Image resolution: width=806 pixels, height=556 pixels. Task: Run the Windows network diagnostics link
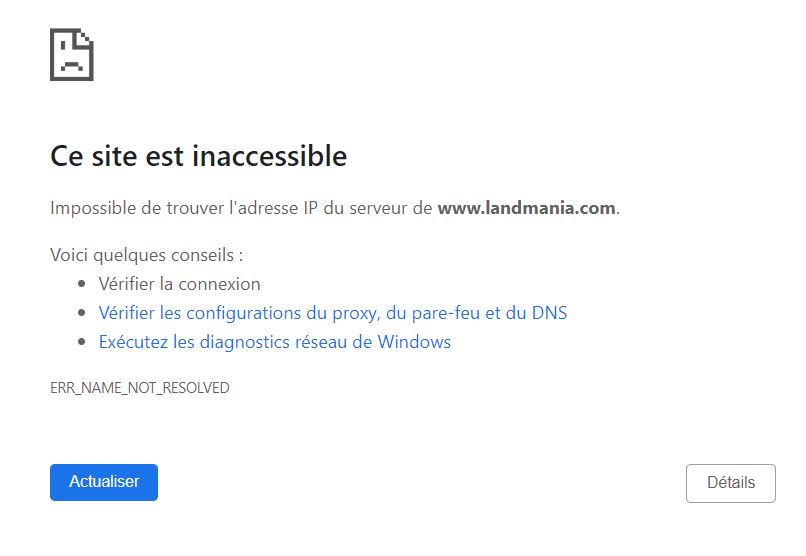pos(274,342)
